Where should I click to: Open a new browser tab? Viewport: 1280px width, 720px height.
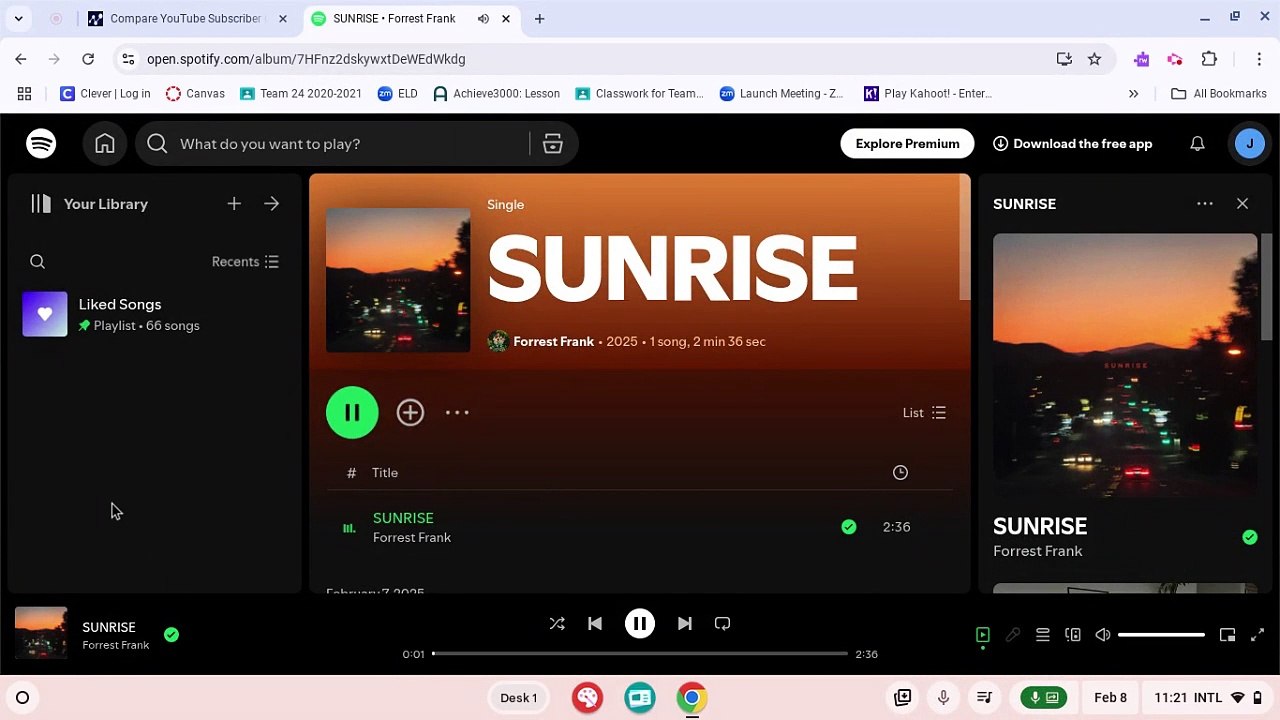pyautogui.click(x=539, y=19)
